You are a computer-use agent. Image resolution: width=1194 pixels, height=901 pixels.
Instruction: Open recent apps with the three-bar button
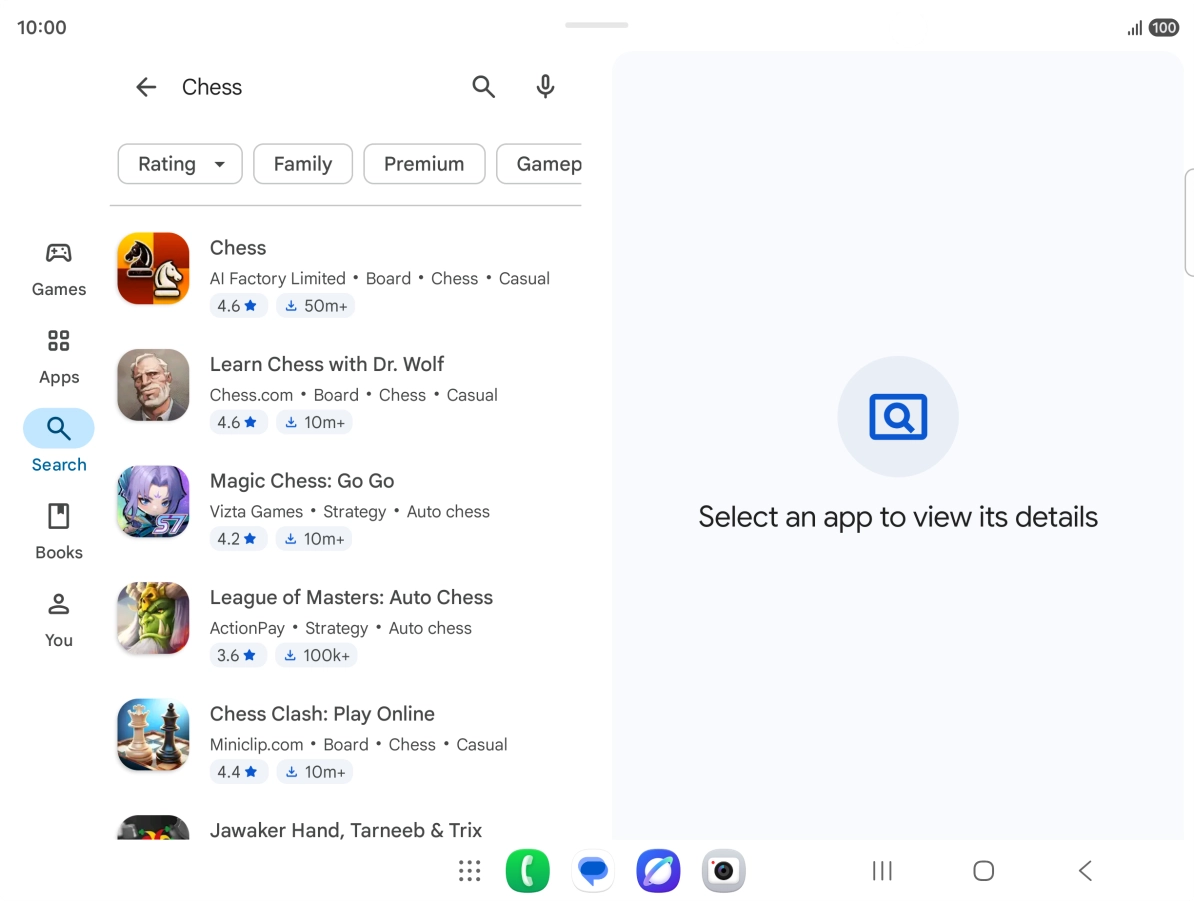click(882, 871)
